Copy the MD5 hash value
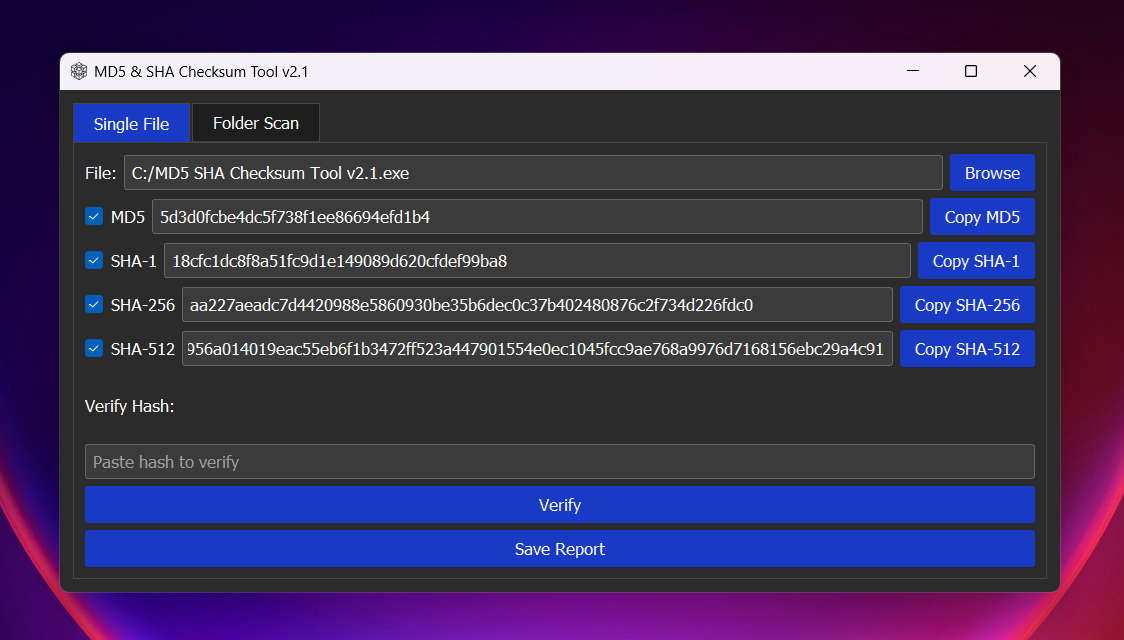Screen dimensions: 1124x640 (x=982, y=217)
